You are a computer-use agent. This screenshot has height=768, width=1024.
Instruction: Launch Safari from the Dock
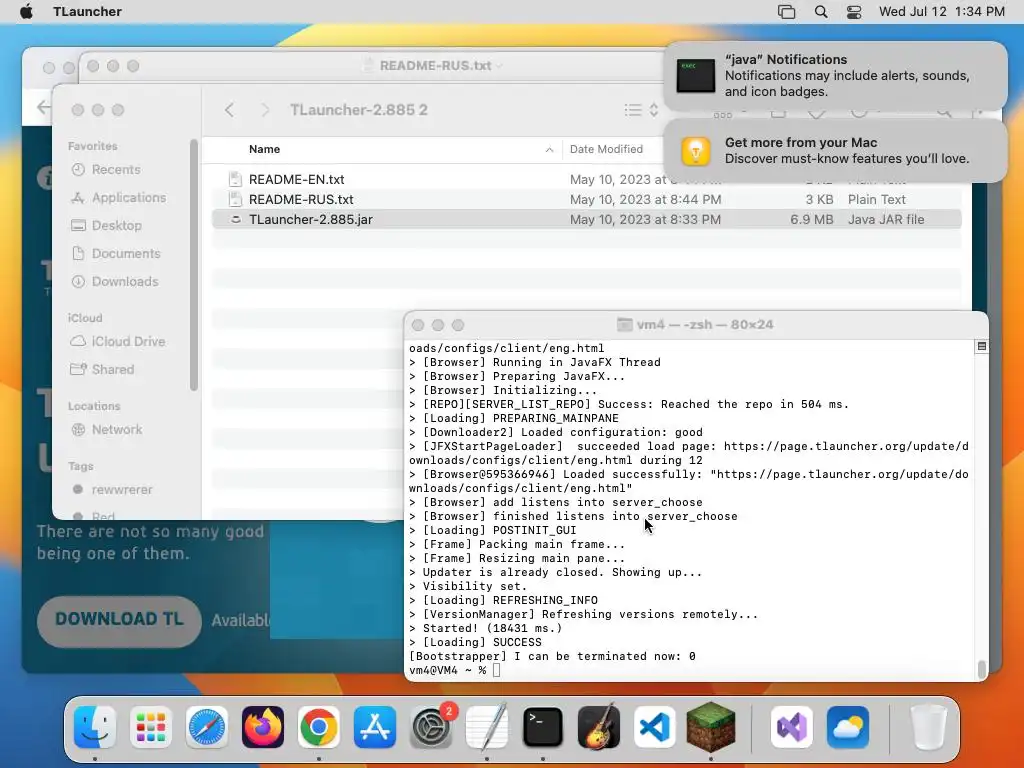pyautogui.click(x=207, y=727)
